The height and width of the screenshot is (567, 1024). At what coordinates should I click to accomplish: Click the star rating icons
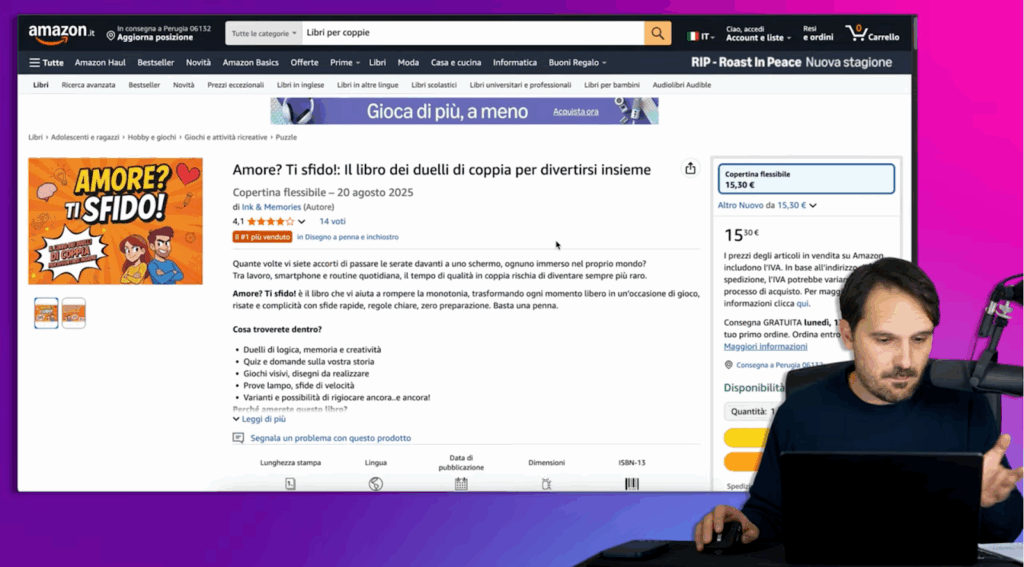(x=270, y=221)
